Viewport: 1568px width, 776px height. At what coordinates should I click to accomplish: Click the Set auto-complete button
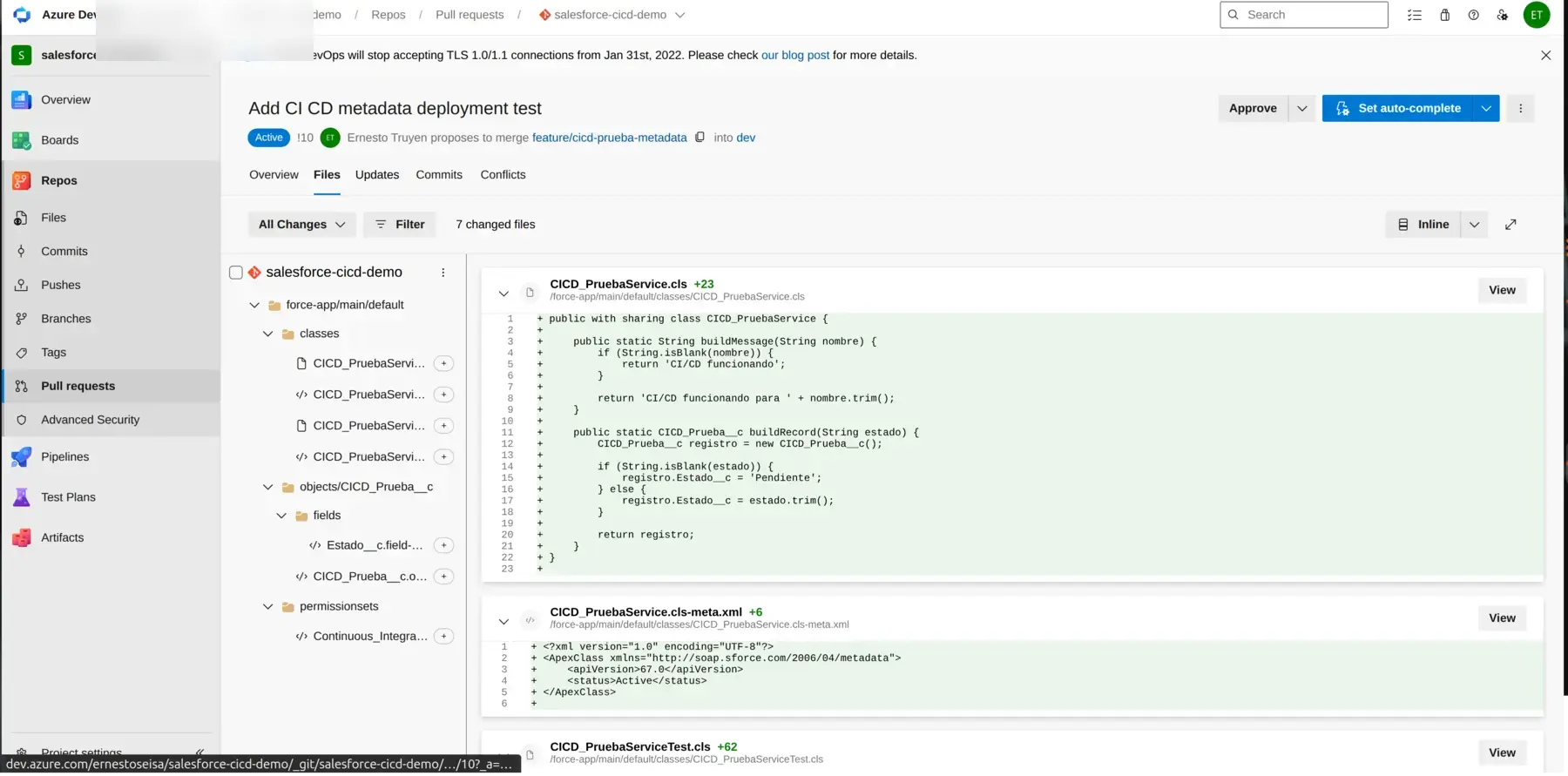pos(1397,109)
